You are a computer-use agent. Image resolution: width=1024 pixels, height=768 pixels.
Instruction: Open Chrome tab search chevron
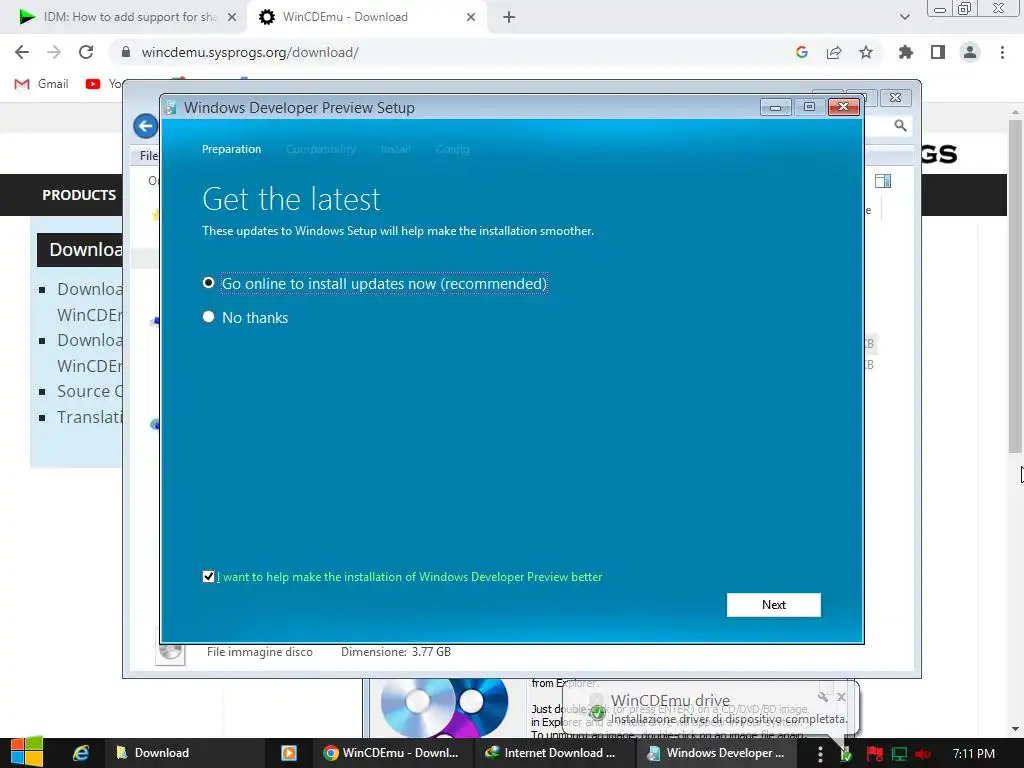click(904, 17)
